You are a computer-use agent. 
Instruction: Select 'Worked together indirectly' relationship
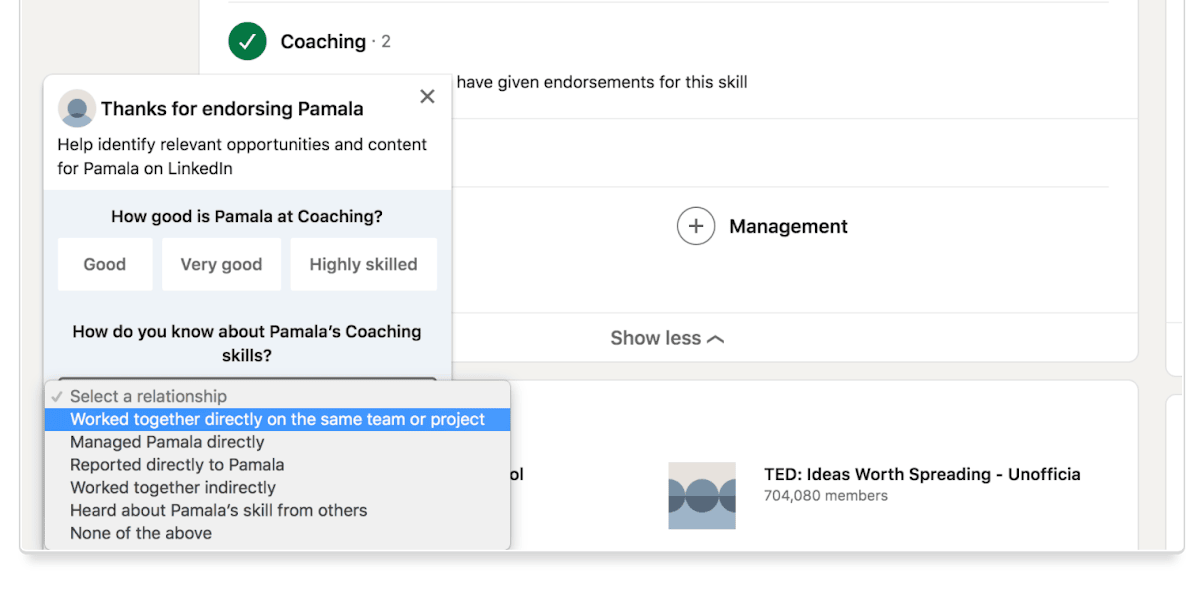173,488
